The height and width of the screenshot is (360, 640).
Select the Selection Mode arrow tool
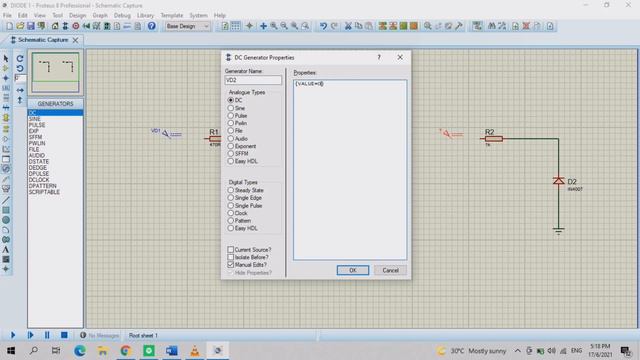(x=6, y=58)
